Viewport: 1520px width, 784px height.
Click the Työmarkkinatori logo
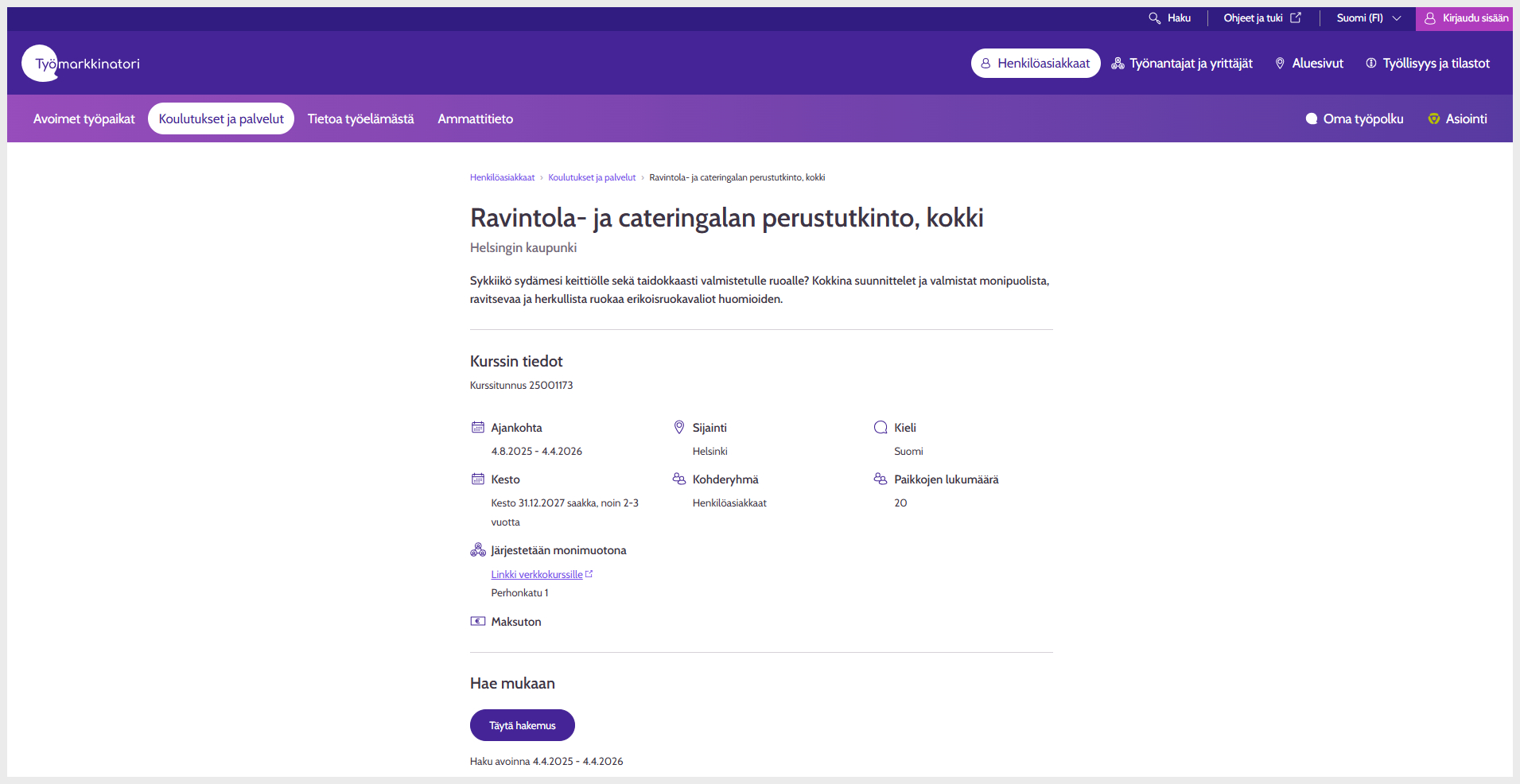(x=82, y=64)
